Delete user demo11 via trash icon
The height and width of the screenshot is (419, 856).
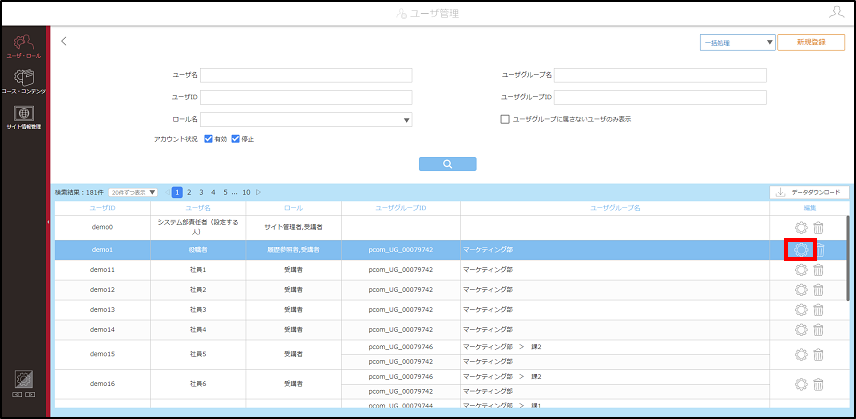click(x=818, y=270)
